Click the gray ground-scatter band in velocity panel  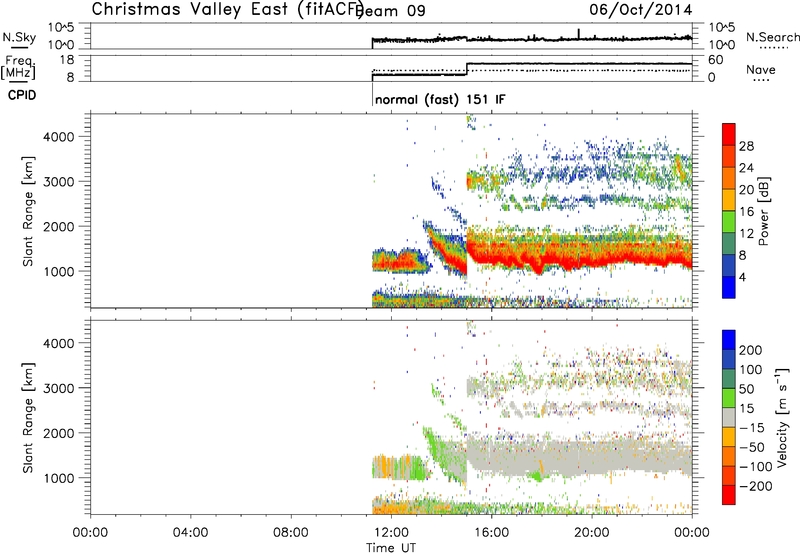coord(579,457)
